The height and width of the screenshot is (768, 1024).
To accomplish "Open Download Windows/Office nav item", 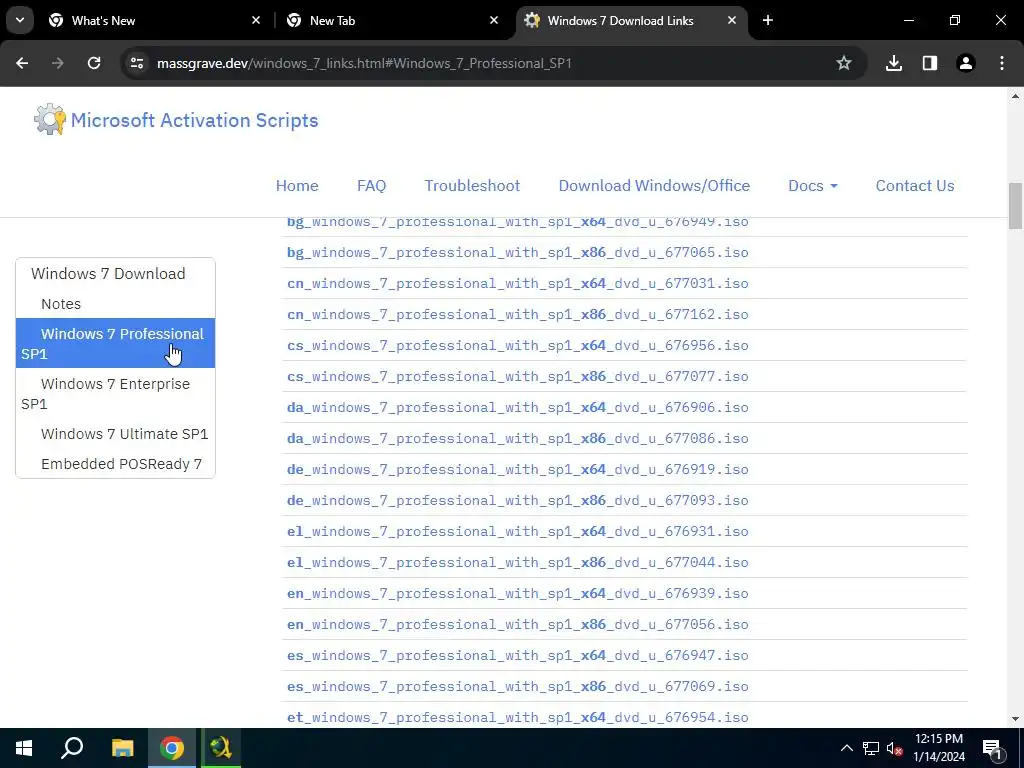I will pos(654,185).
